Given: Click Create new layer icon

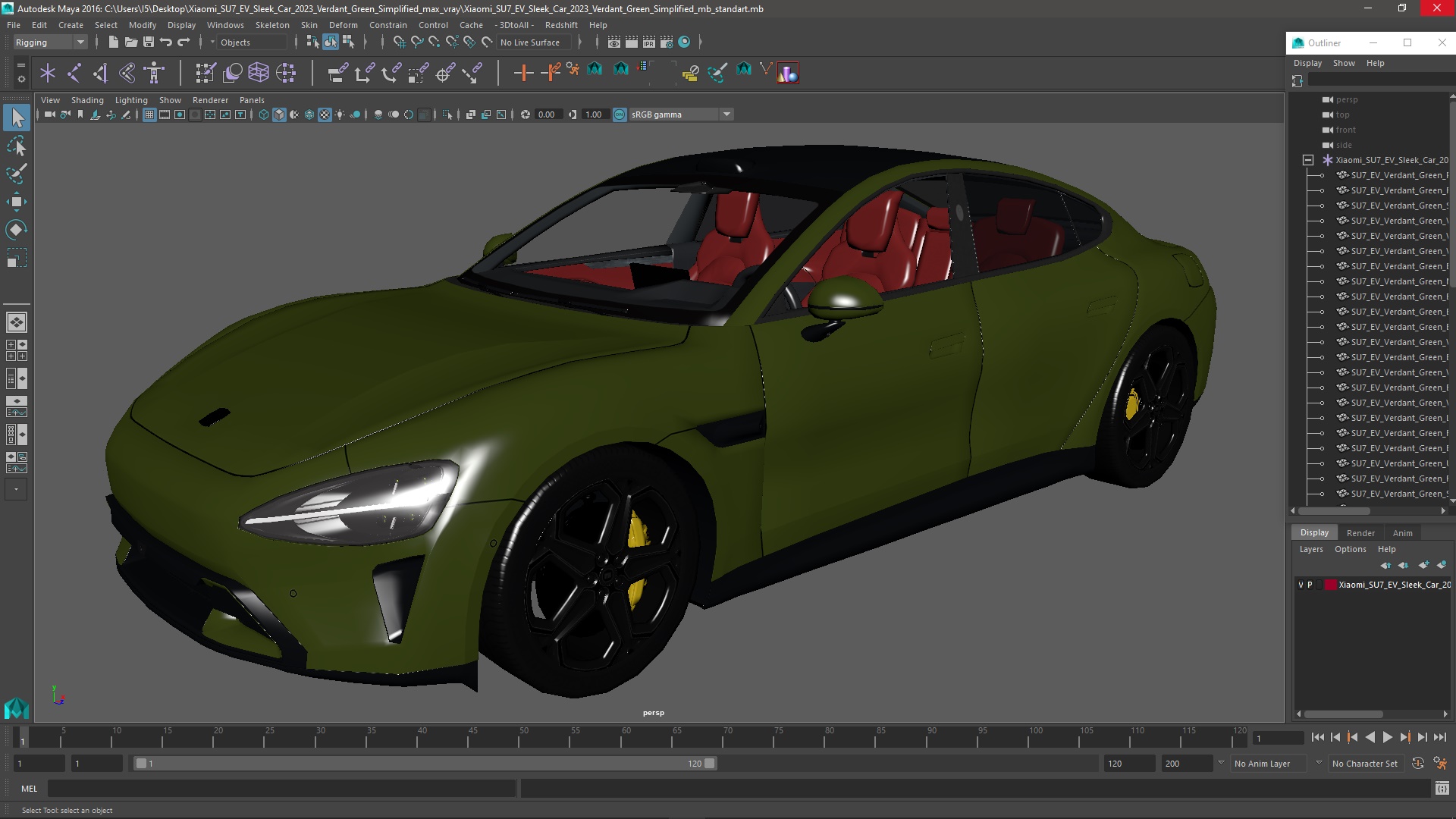Looking at the screenshot, I should pyautogui.click(x=1423, y=565).
